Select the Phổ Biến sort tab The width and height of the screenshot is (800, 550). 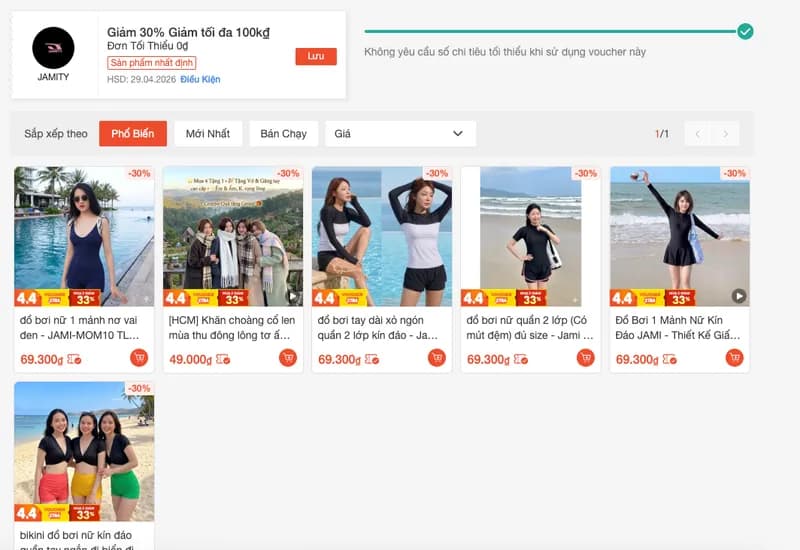[x=133, y=134]
